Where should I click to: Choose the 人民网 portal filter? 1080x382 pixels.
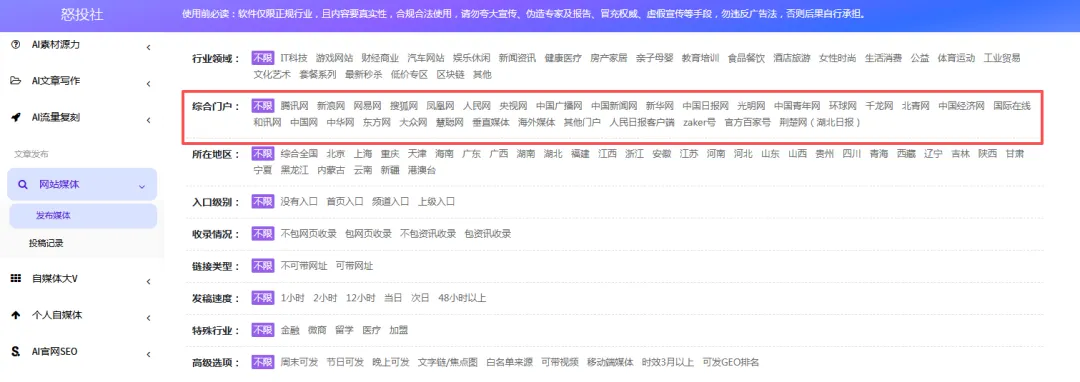coord(477,106)
